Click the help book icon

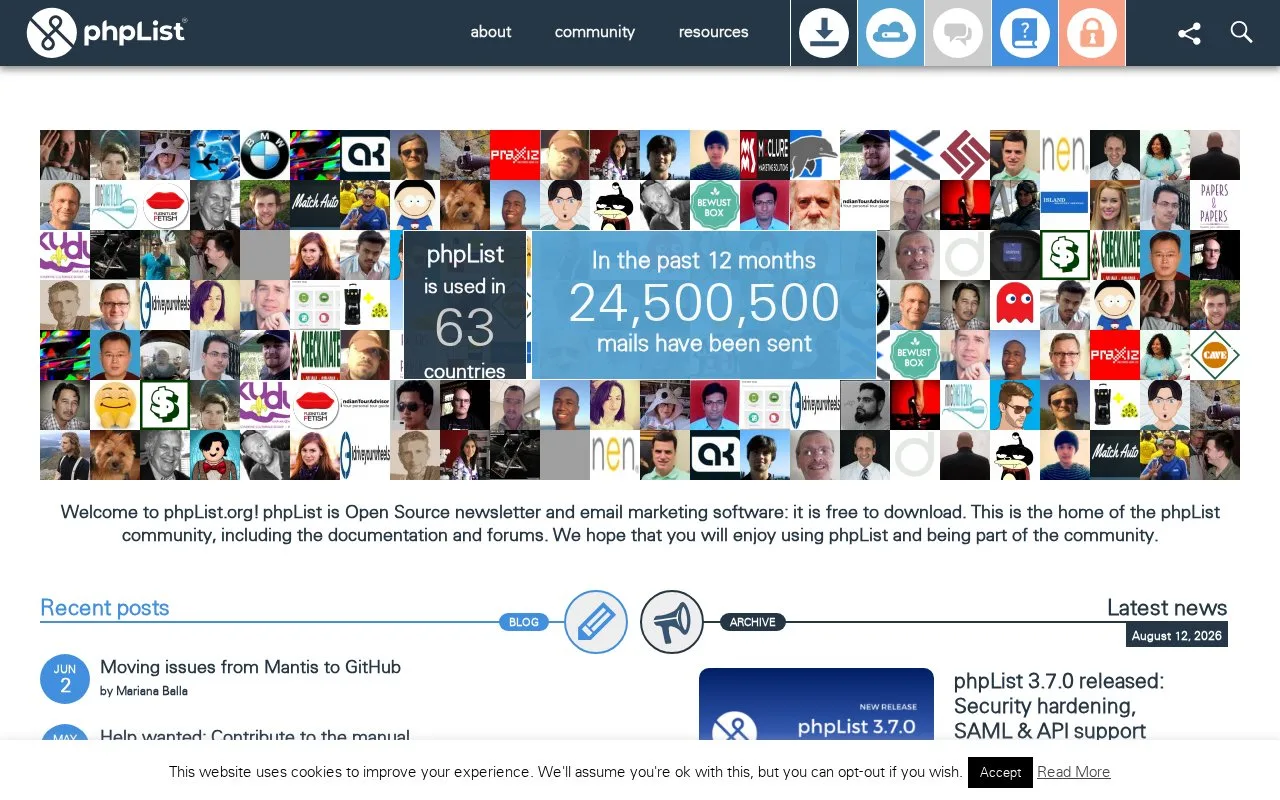coord(1025,33)
